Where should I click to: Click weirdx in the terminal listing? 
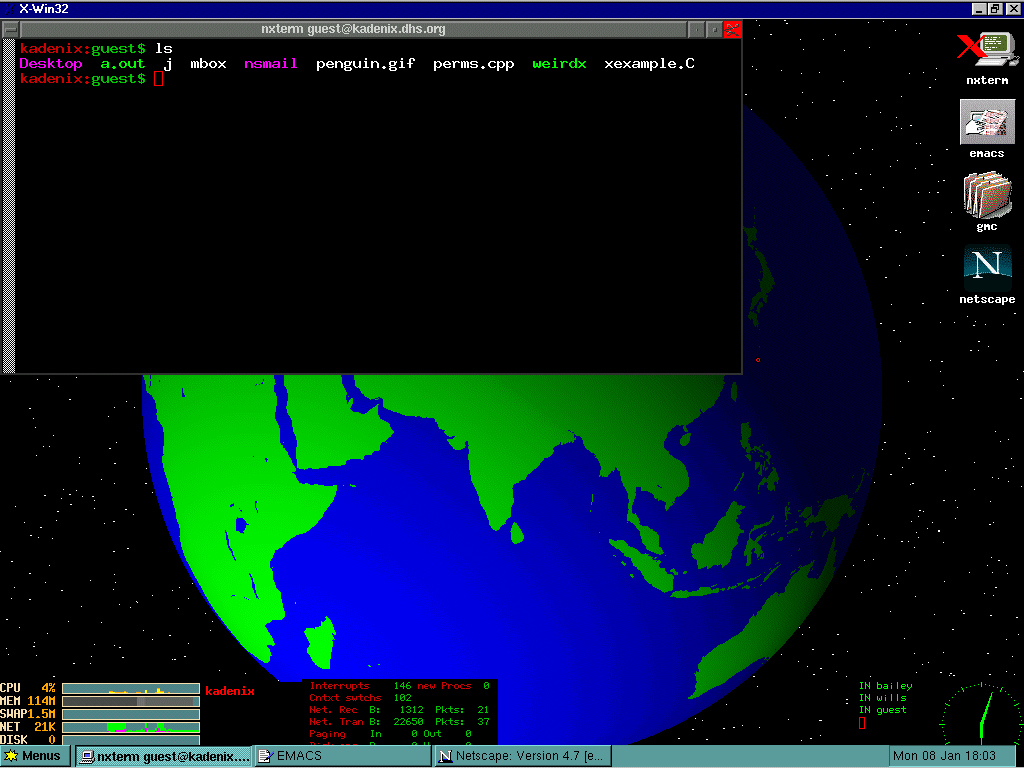point(559,64)
